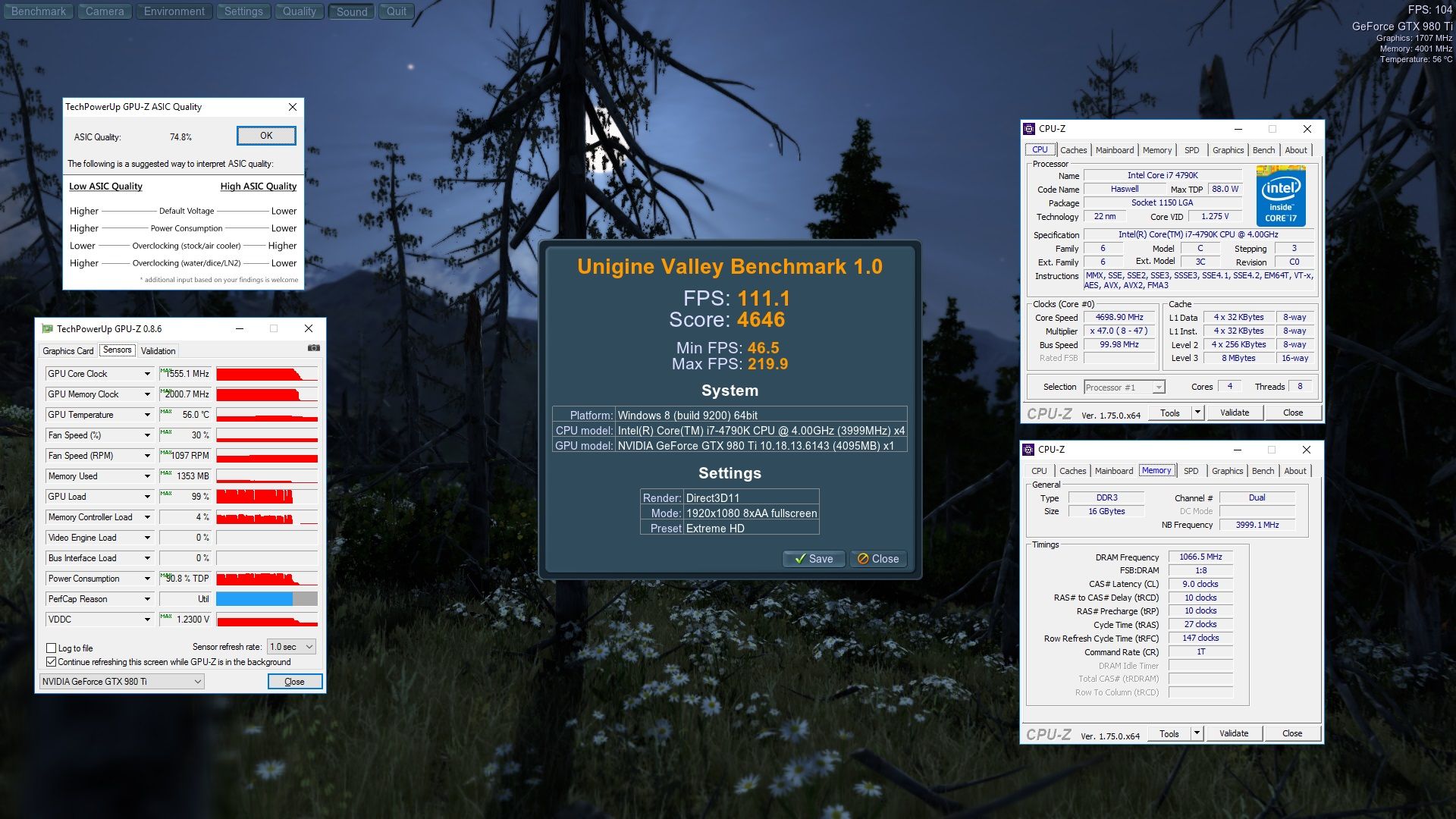Enable Log to file checkbox

tap(52, 648)
